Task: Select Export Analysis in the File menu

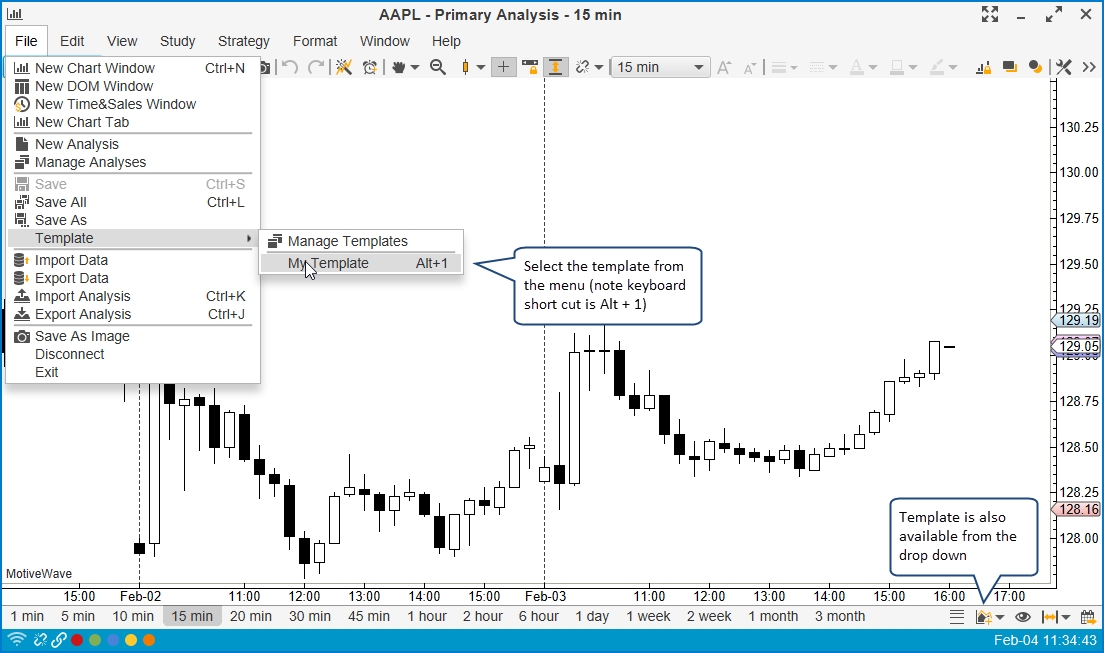Action: (132, 314)
